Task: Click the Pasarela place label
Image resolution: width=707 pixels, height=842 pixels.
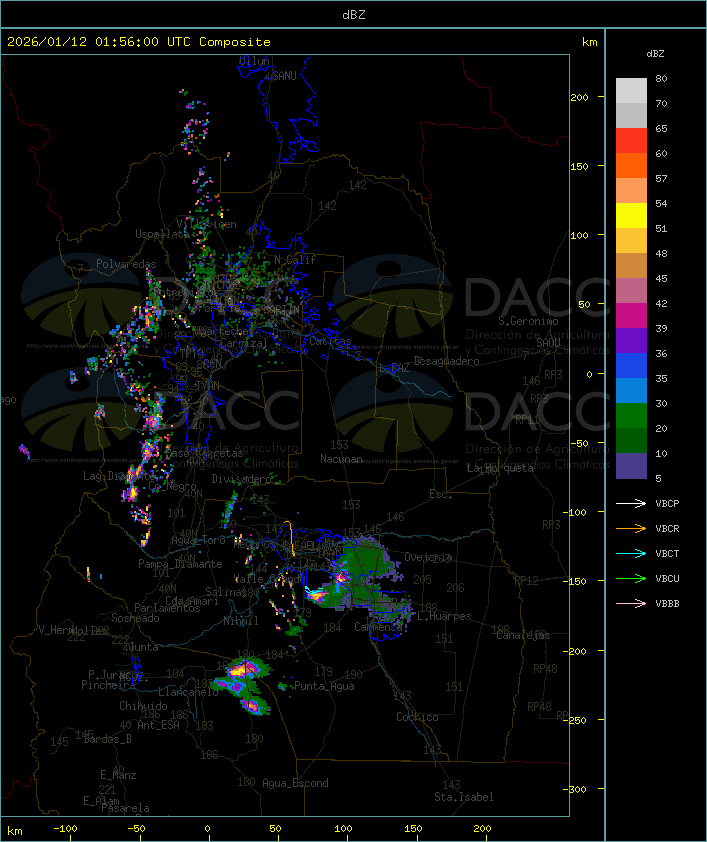Action: [125, 808]
